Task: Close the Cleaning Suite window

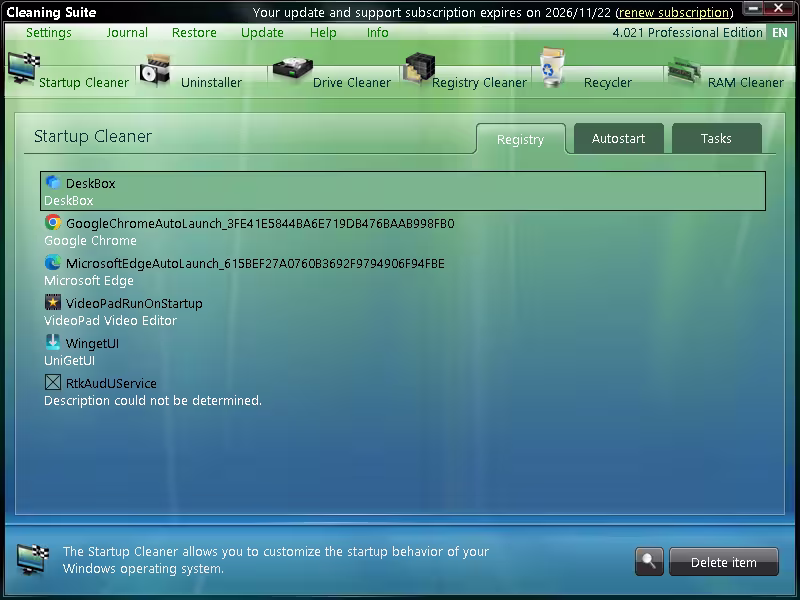Action: tap(779, 8)
